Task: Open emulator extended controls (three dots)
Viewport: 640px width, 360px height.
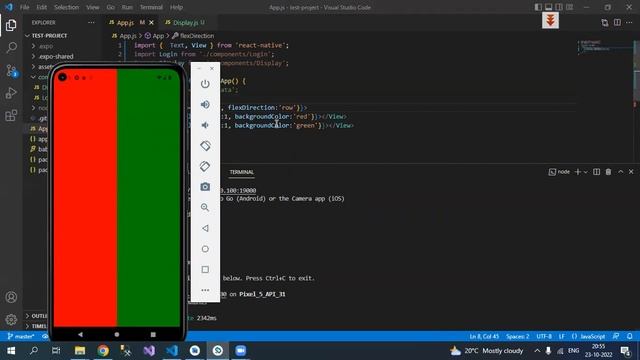Action: [x=205, y=290]
